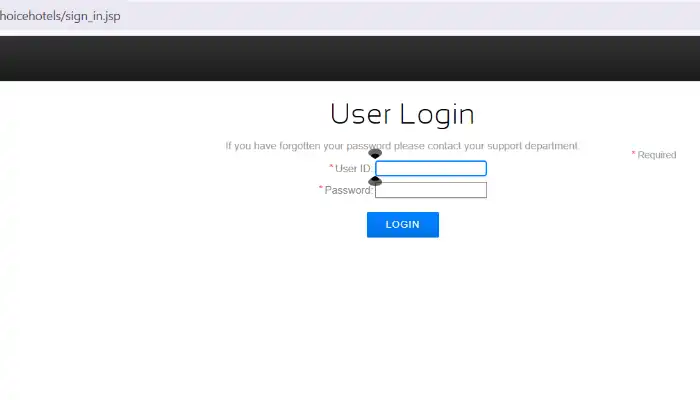The height and width of the screenshot is (400, 700).
Task: Click the 'Password:' field label
Action: [x=348, y=190]
